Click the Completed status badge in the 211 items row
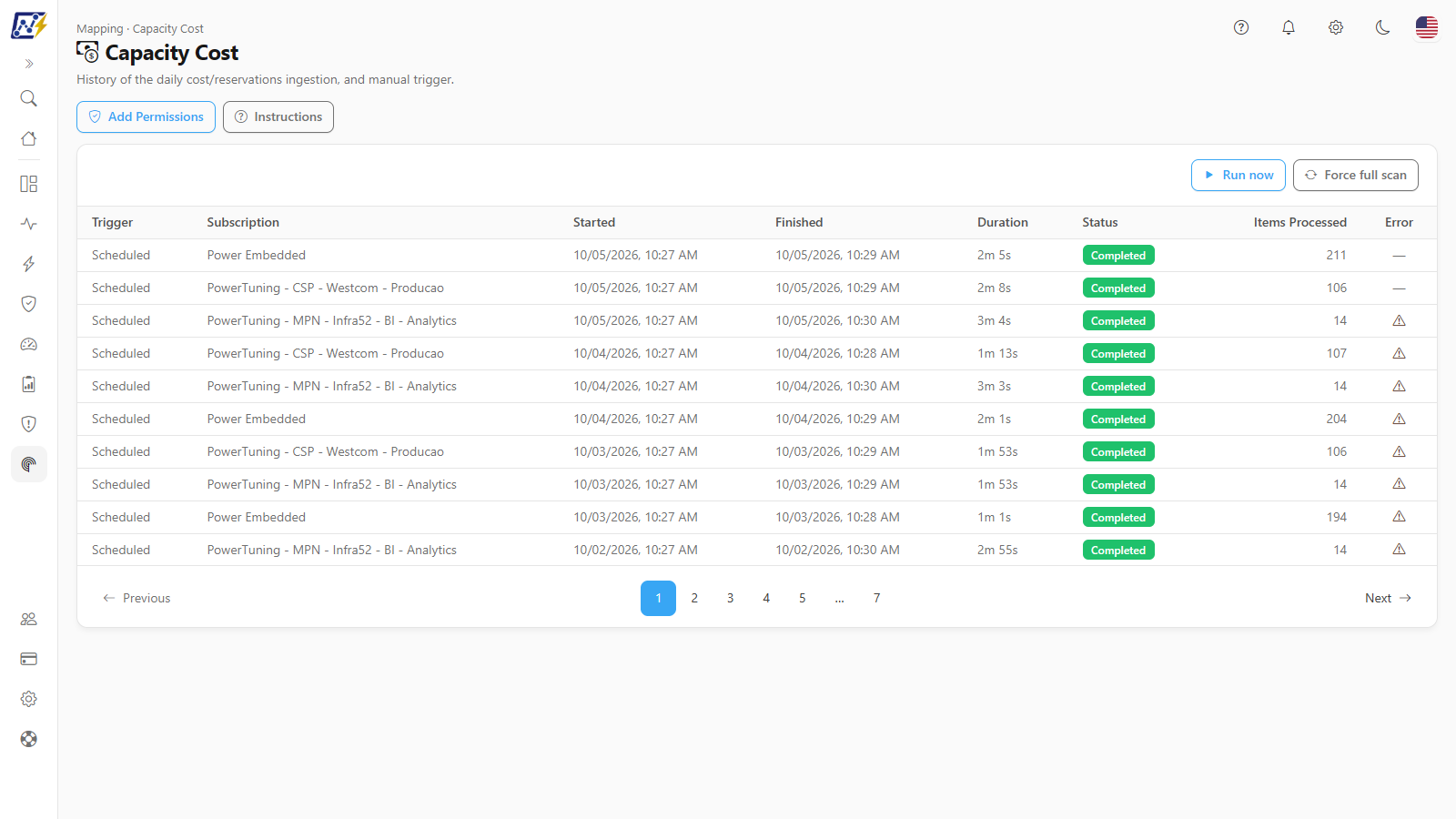 click(x=1118, y=256)
